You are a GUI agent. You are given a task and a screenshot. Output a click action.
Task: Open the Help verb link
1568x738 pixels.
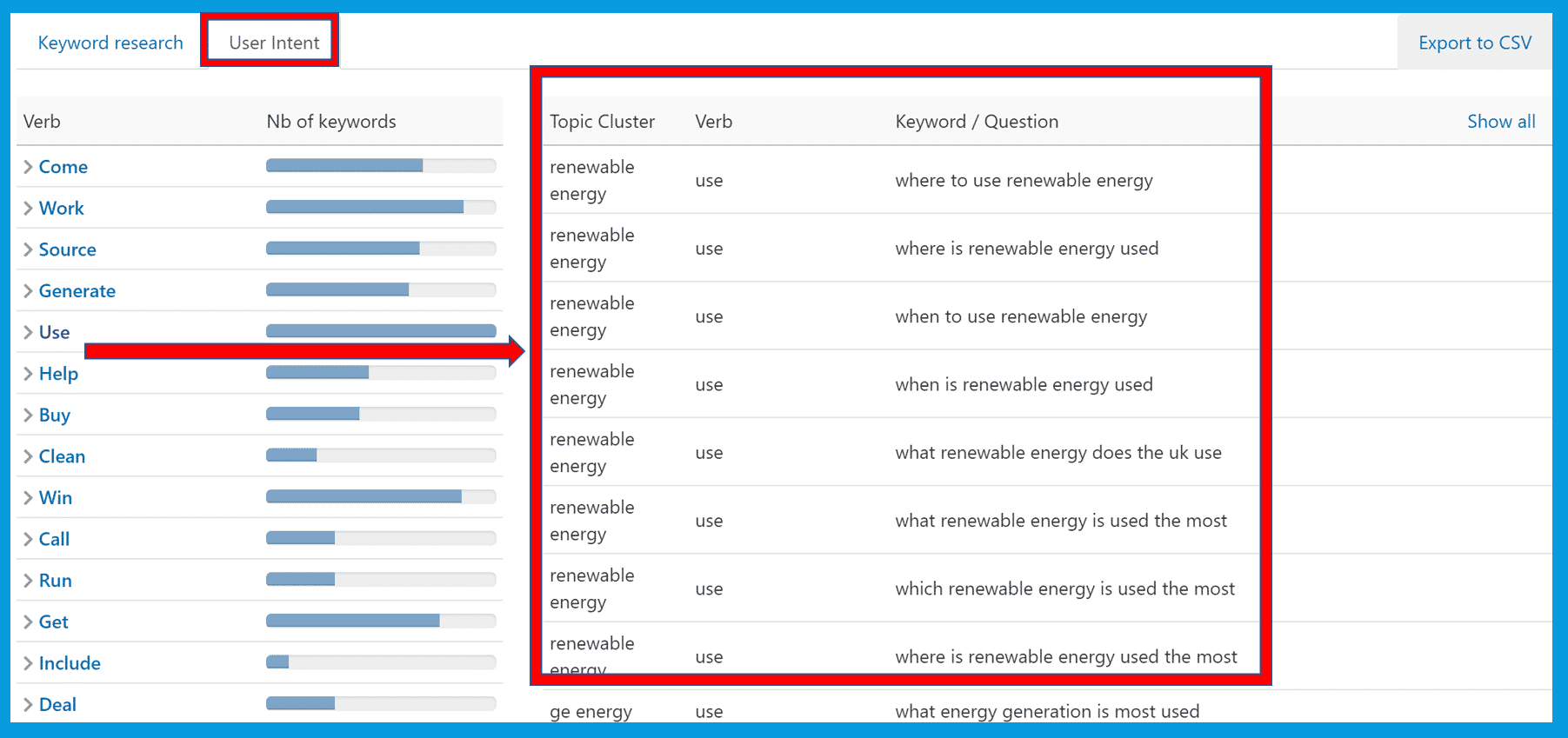point(58,374)
